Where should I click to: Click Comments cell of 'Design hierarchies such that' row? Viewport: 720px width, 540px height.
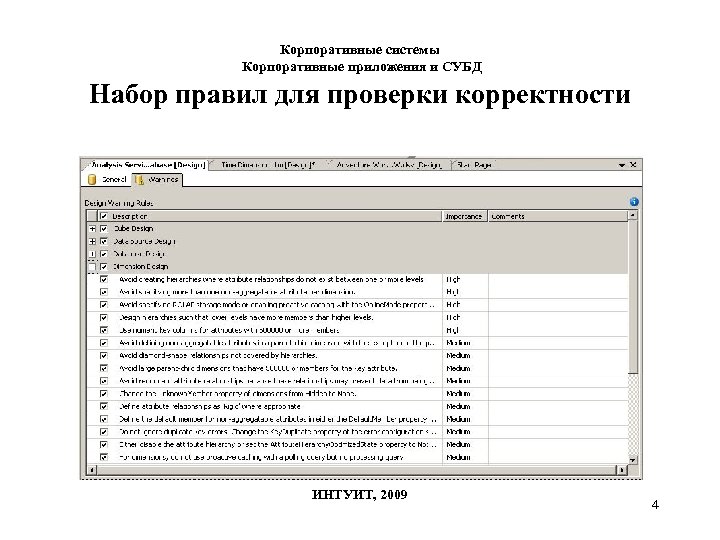[558, 317]
